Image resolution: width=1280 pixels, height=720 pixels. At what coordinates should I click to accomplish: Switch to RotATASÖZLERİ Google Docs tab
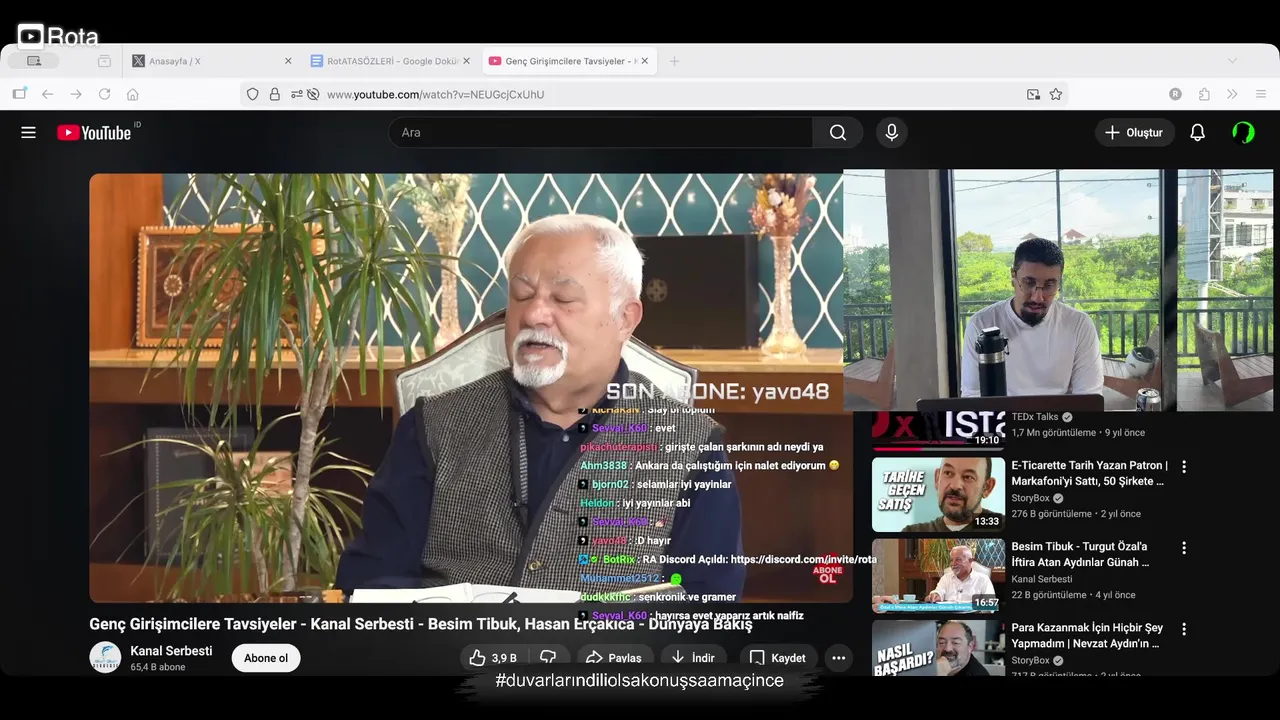coord(389,61)
